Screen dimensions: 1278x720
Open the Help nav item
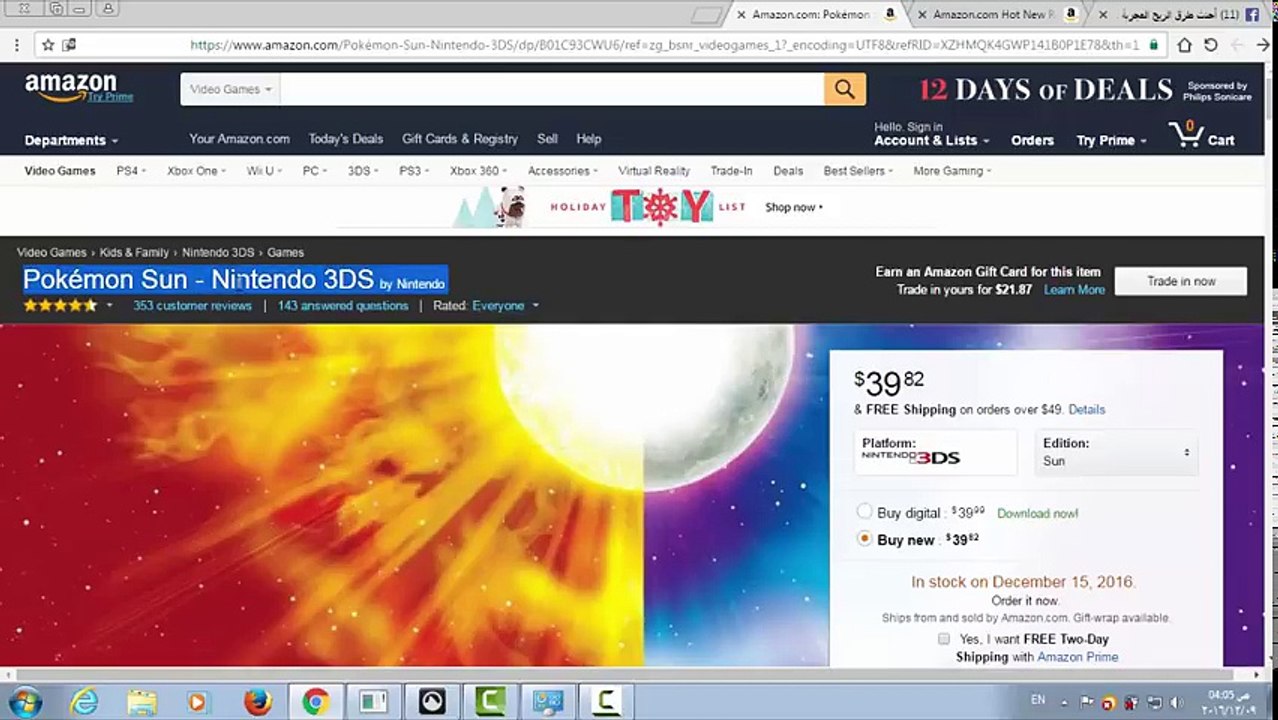click(589, 139)
